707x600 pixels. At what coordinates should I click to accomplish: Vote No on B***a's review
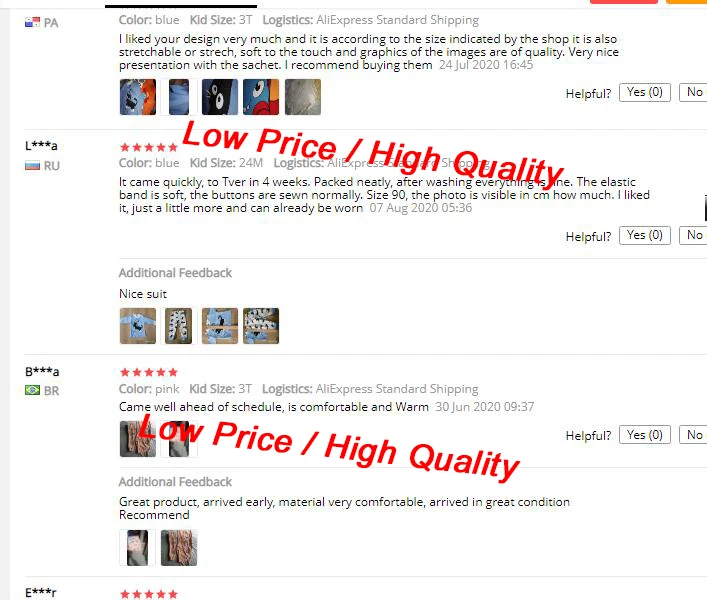pos(693,435)
